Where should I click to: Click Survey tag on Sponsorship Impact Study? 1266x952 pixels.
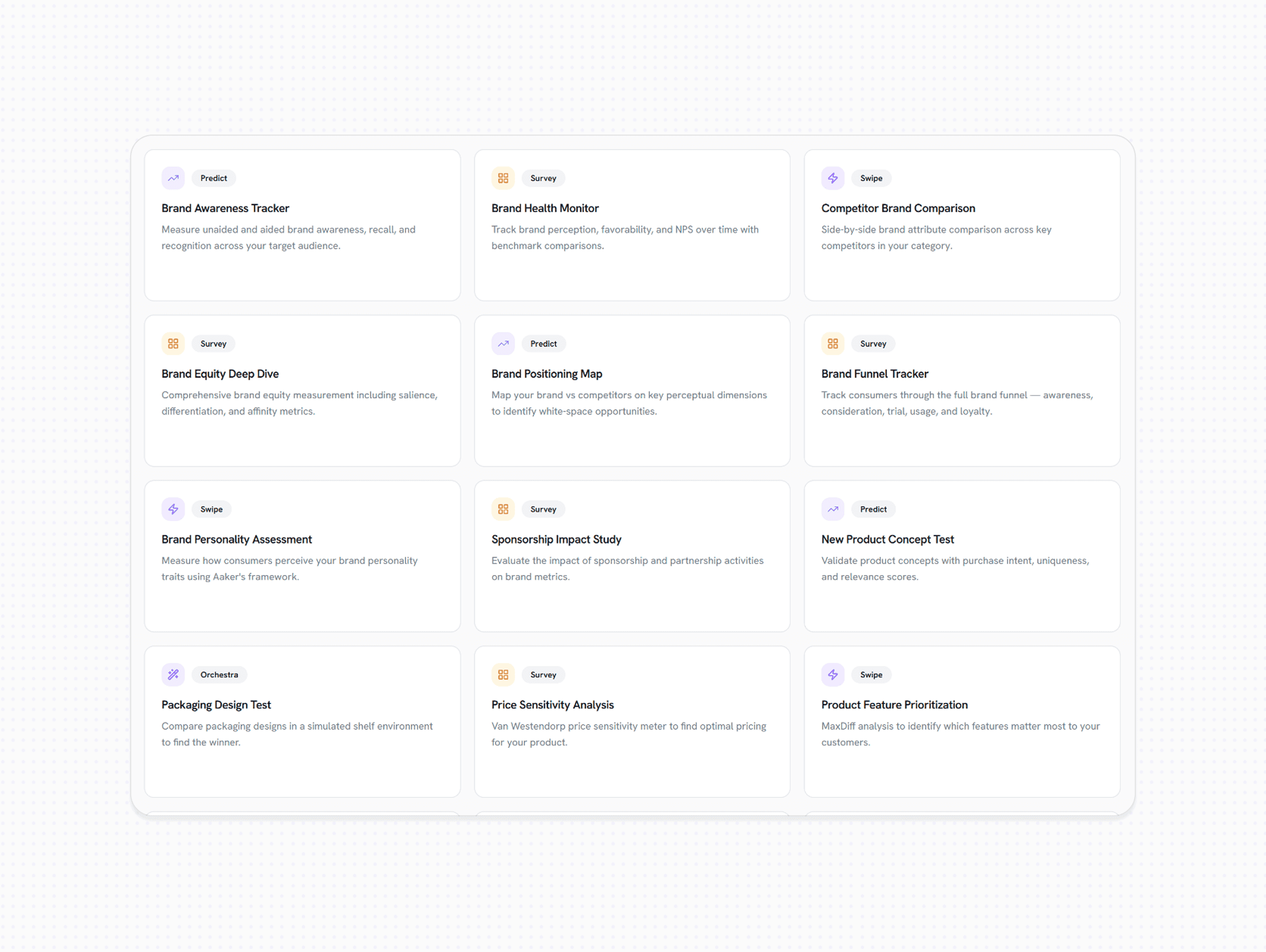point(543,509)
